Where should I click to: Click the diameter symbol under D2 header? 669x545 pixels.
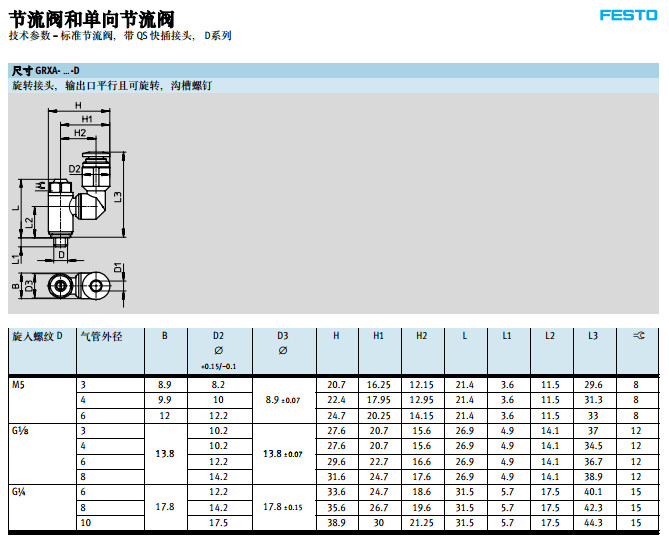[x=218, y=351]
